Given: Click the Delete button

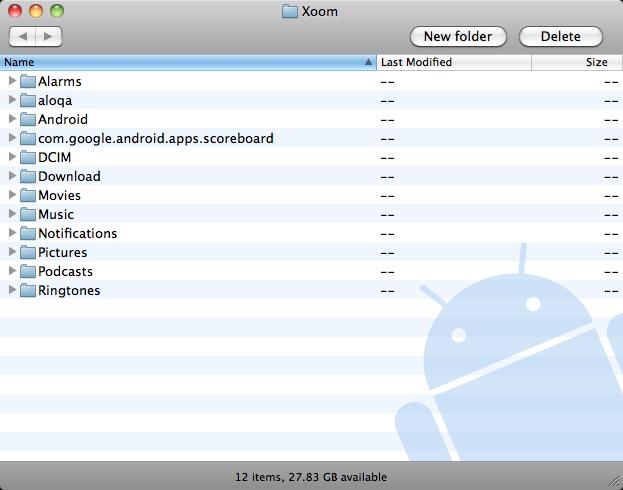Looking at the screenshot, I should tap(561, 37).
